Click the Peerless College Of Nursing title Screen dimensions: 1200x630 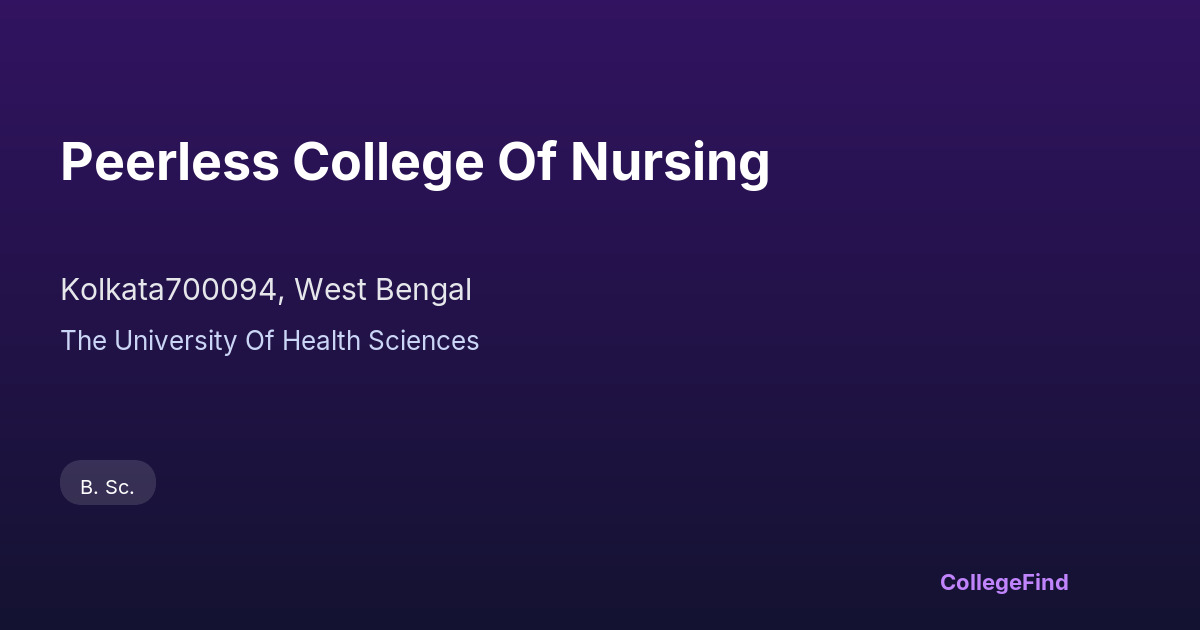[x=415, y=162]
